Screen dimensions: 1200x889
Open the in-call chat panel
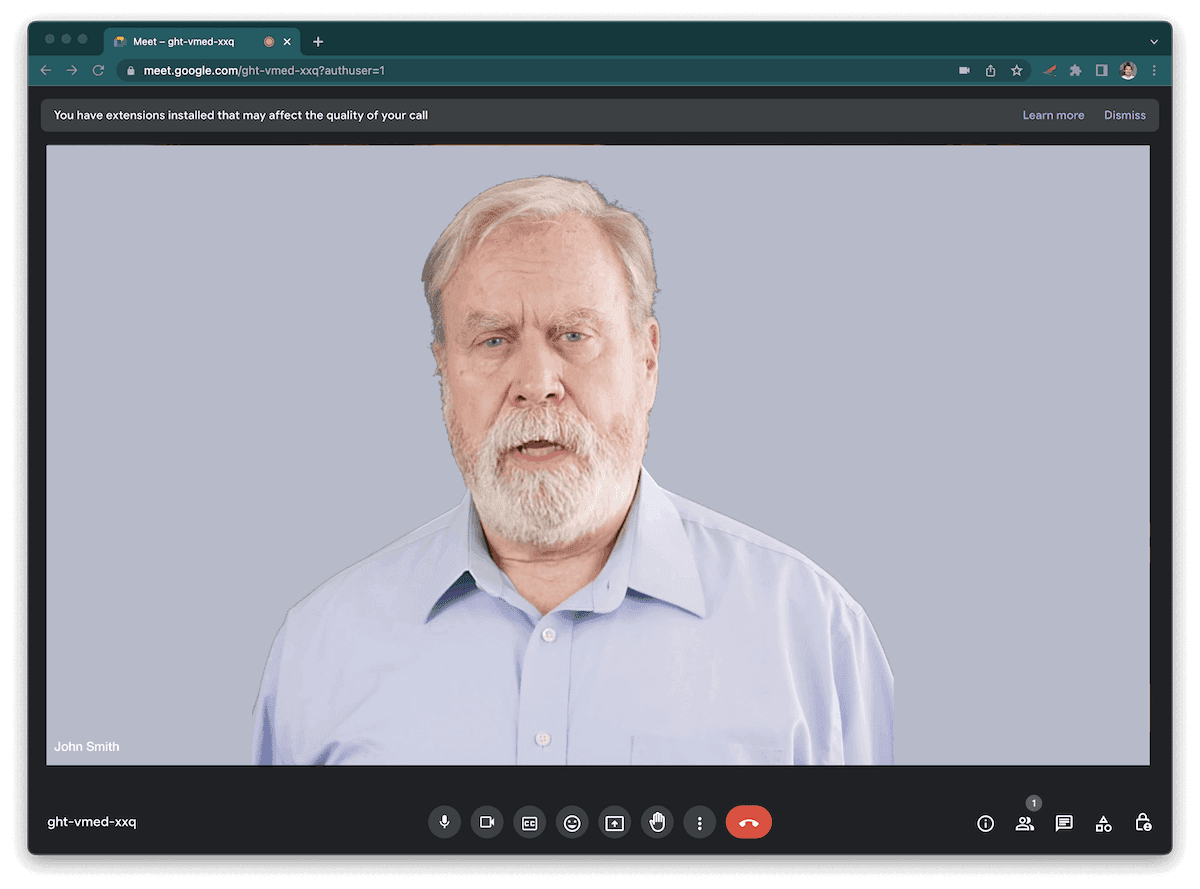pyautogui.click(x=1064, y=823)
